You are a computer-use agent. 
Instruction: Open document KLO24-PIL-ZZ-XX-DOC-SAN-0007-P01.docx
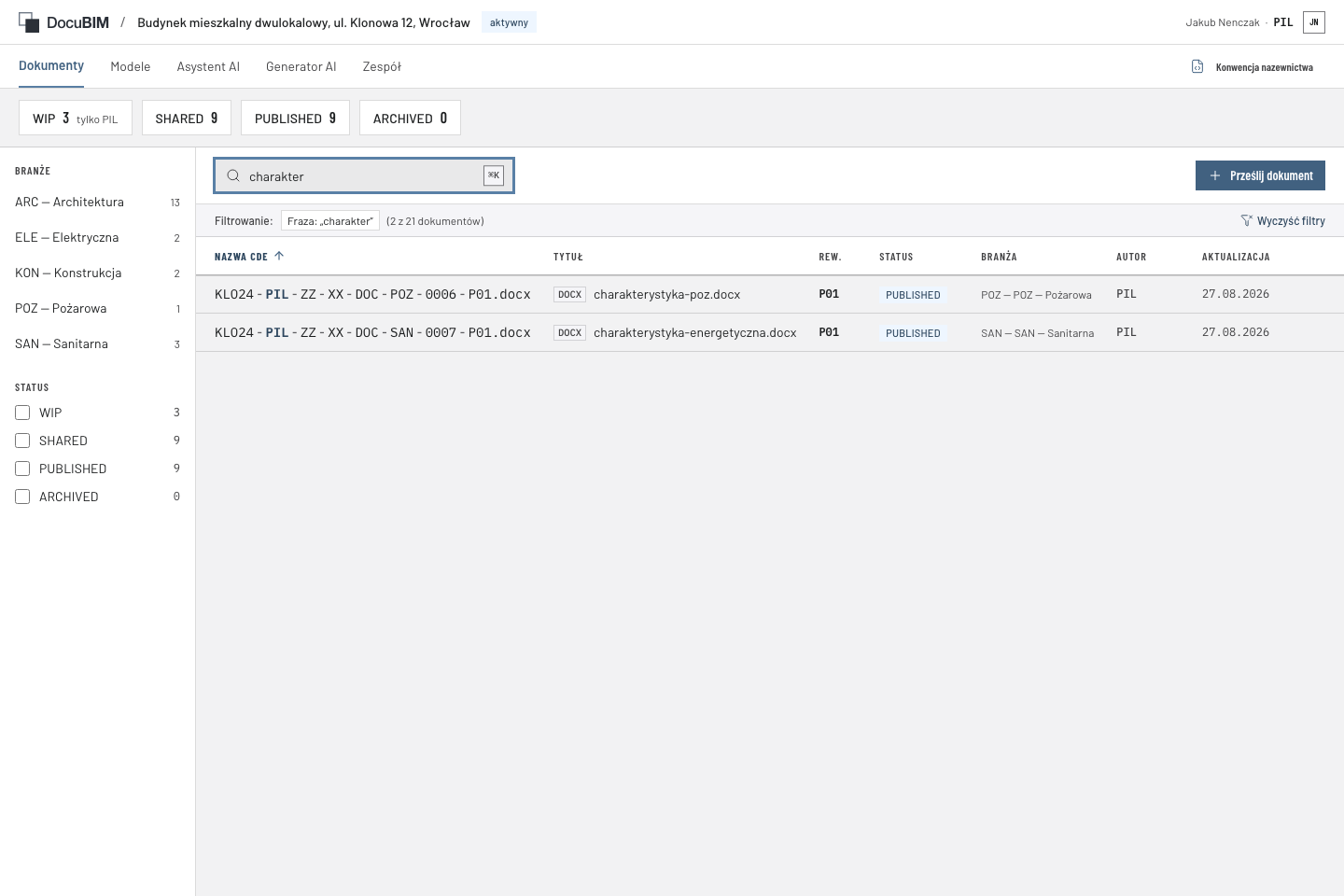tap(372, 332)
